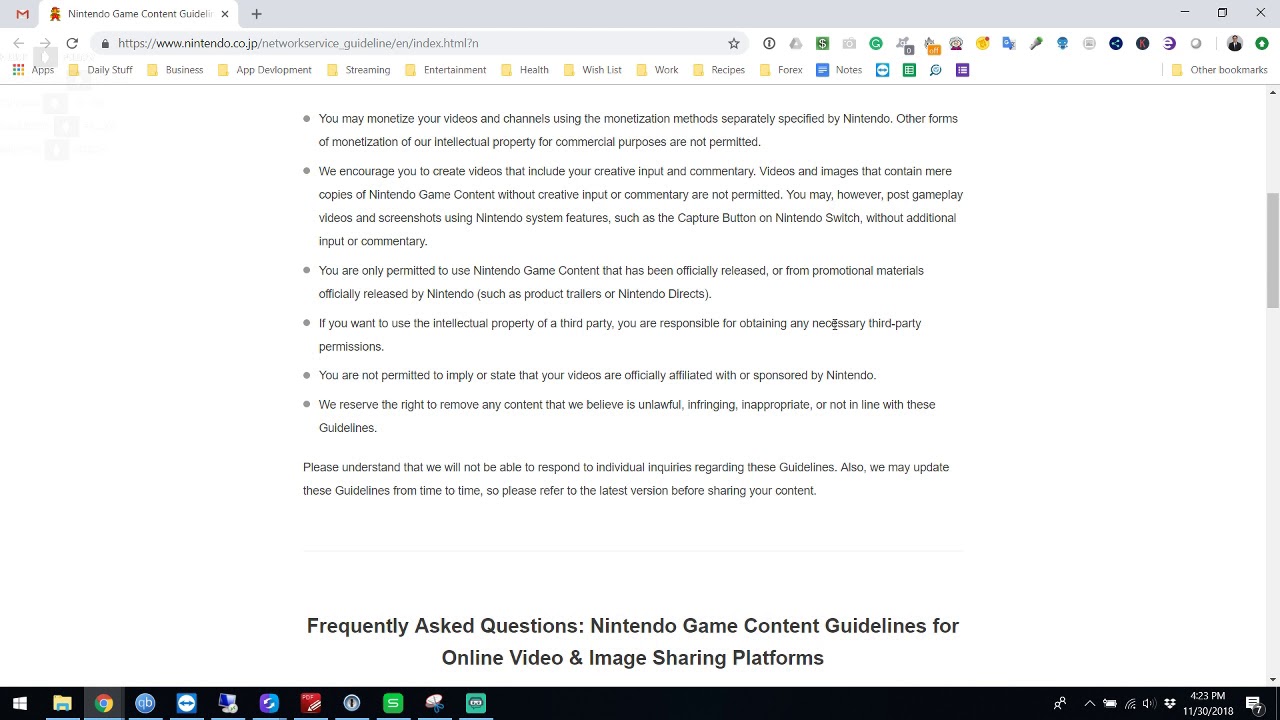
Task: Open the 1Password extension in the toolbar
Action: [769, 43]
